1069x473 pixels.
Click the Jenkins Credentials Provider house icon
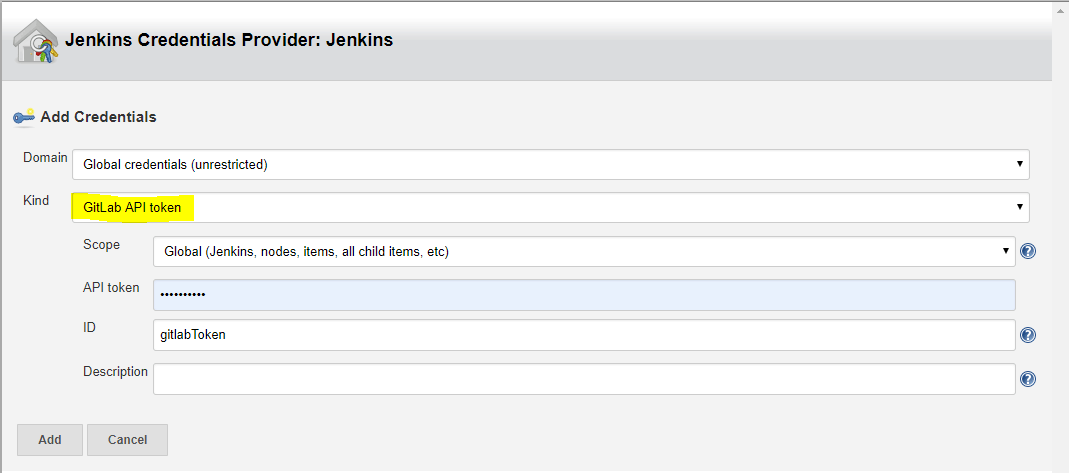pos(35,41)
